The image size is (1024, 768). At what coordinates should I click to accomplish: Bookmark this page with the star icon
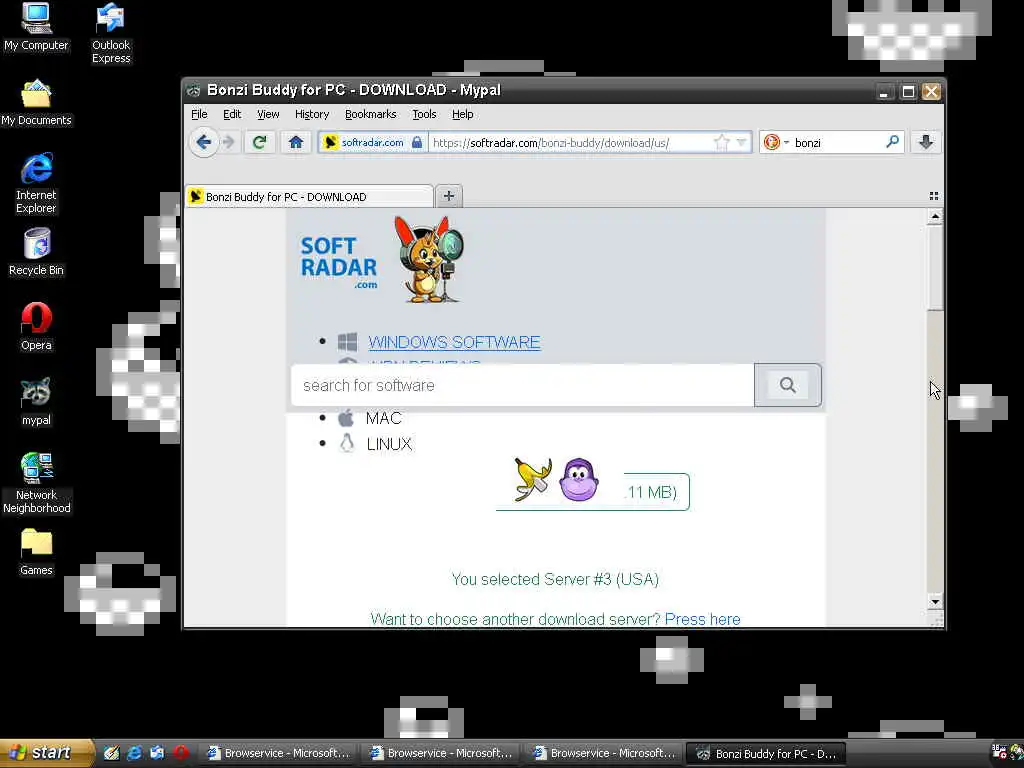pos(721,142)
